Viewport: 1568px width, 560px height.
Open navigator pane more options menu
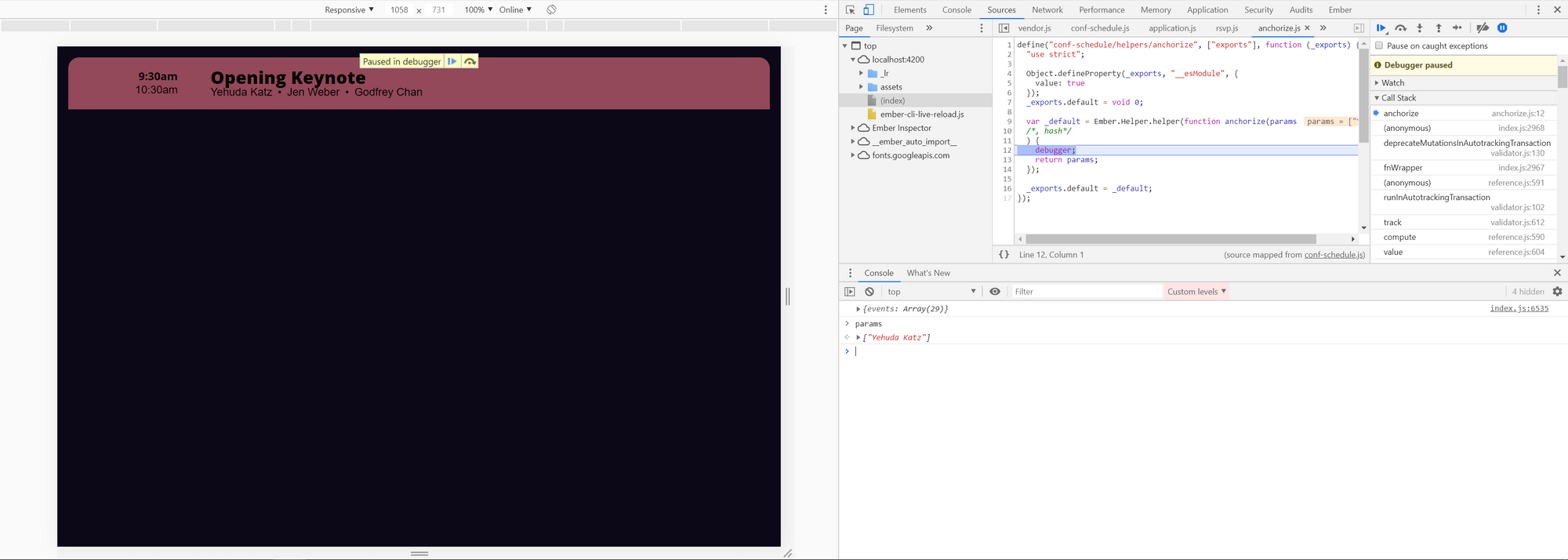[982, 28]
